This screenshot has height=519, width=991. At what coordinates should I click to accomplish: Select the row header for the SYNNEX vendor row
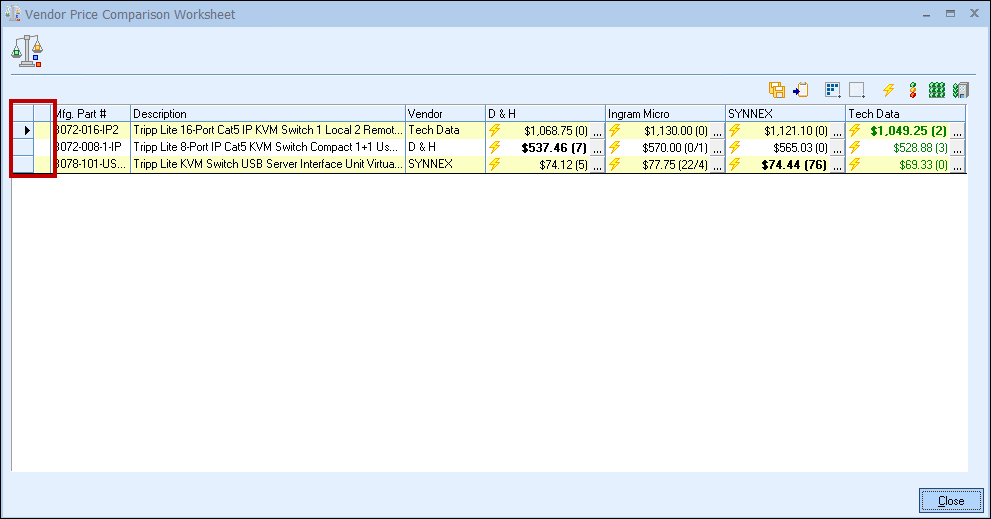(23, 164)
